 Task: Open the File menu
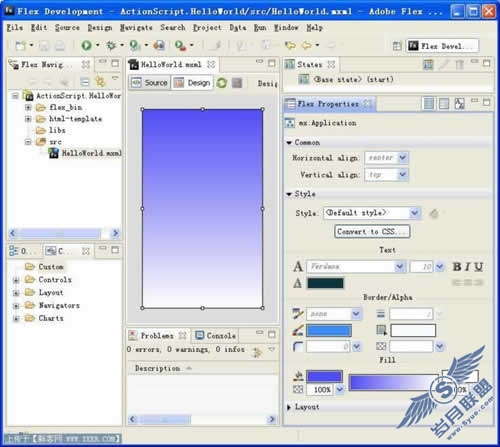(15, 28)
